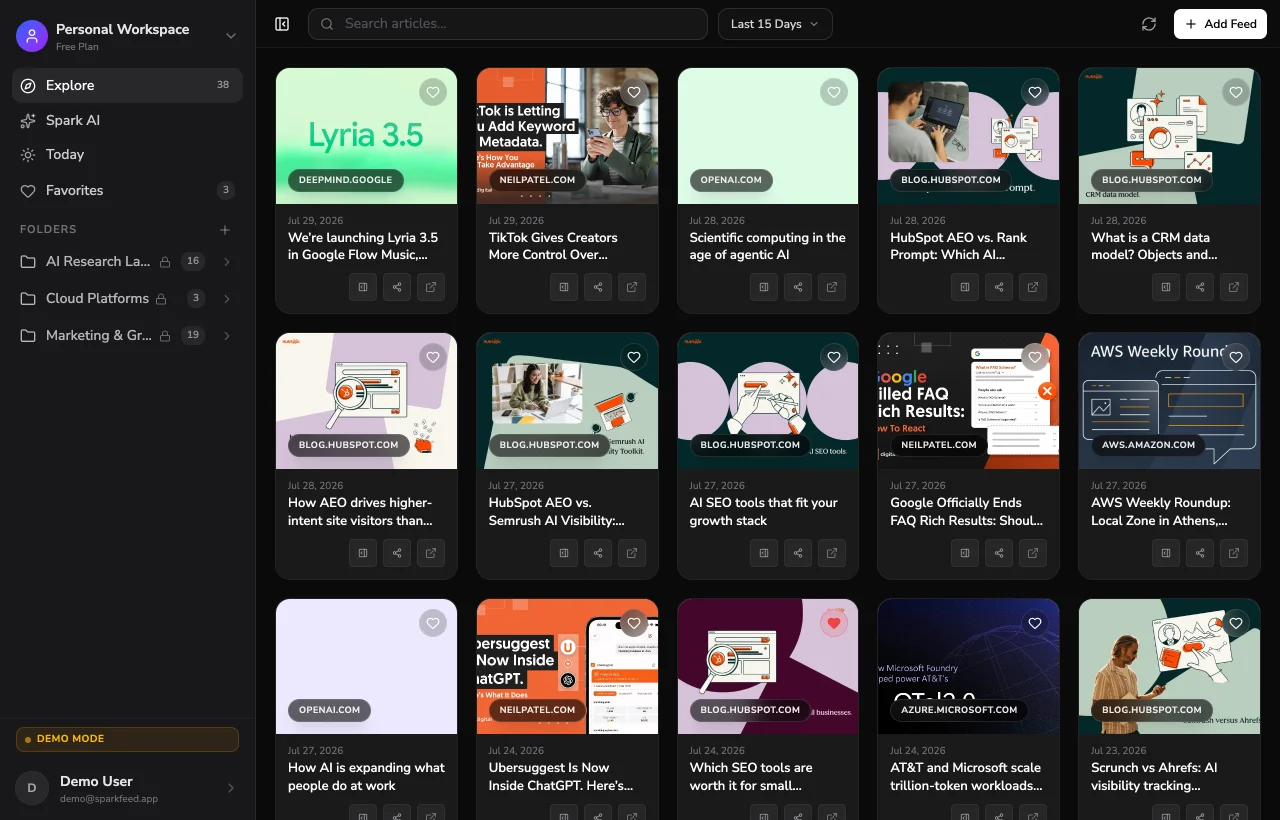Screen dimensions: 1280x820
Task: Open the Lyria 3.5 thumbnail image
Action: click(x=366, y=136)
